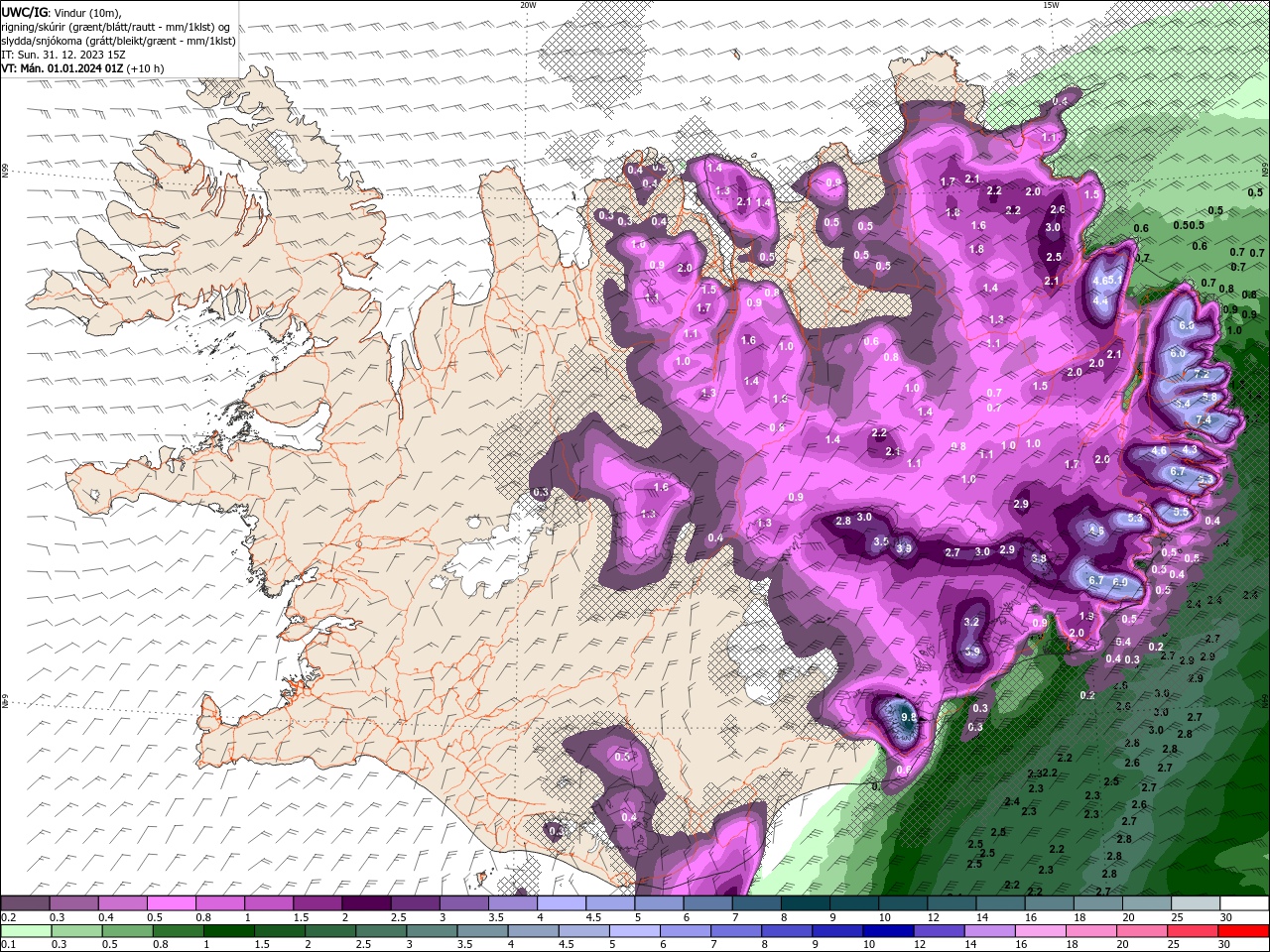1270x952 pixels.
Task: Click the rain legend label '0.1'
Action: pyautogui.click(x=11, y=945)
